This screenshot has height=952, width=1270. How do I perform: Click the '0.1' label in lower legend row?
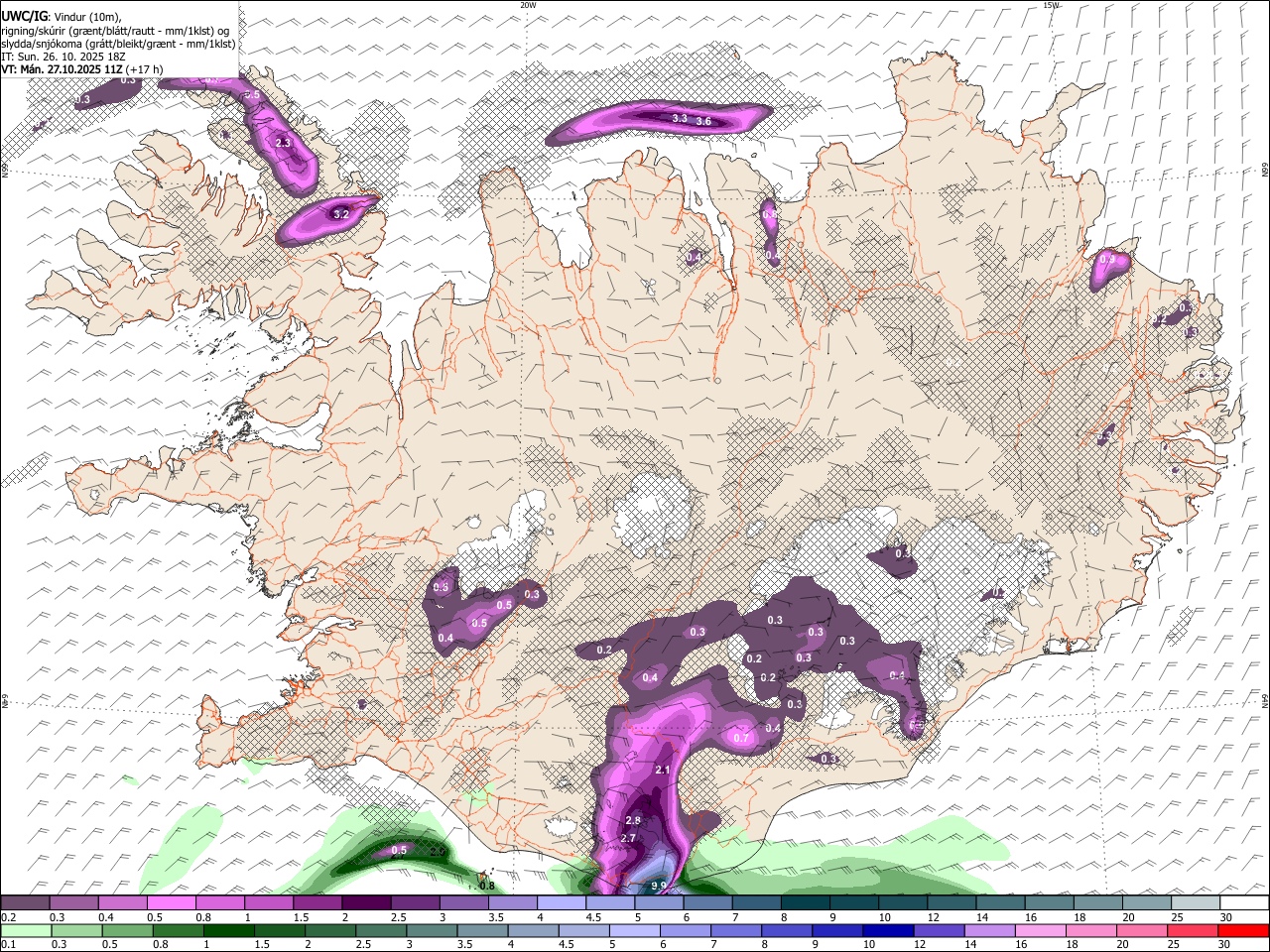click(8, 944)
